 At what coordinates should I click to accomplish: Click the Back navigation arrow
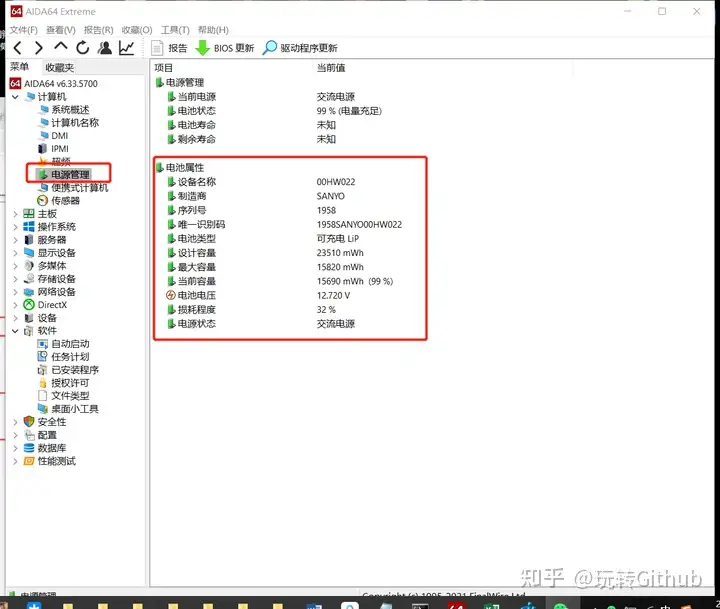(17, 48)
